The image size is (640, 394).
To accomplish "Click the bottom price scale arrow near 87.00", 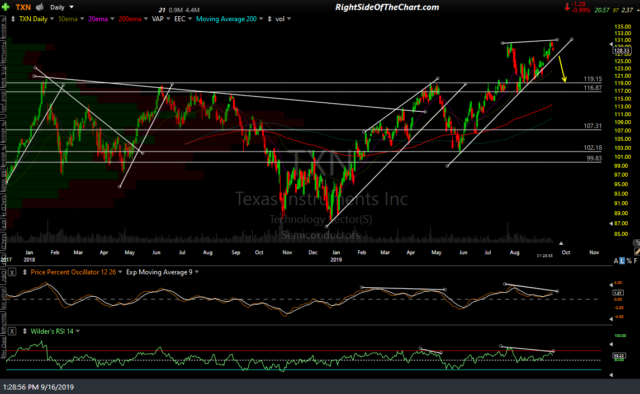I will pyautogui.click(x=611, y=223).
